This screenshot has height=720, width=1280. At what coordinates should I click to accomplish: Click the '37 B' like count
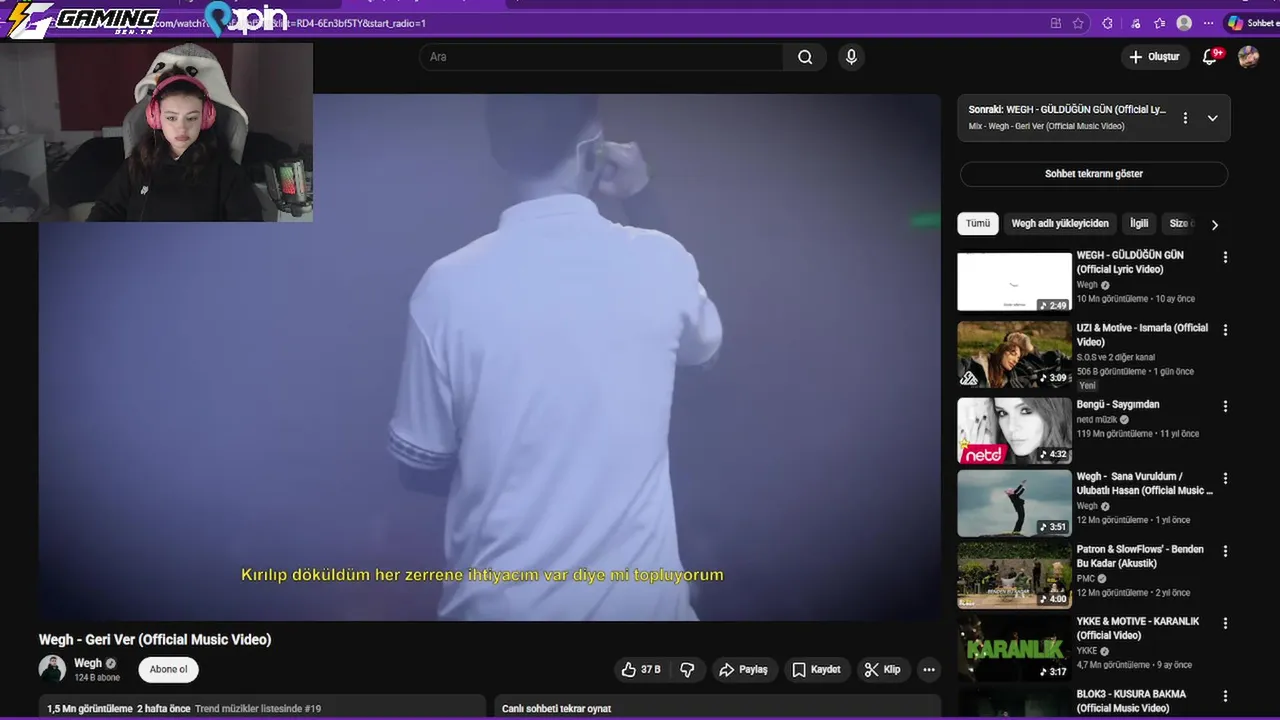tap(651, 670)
